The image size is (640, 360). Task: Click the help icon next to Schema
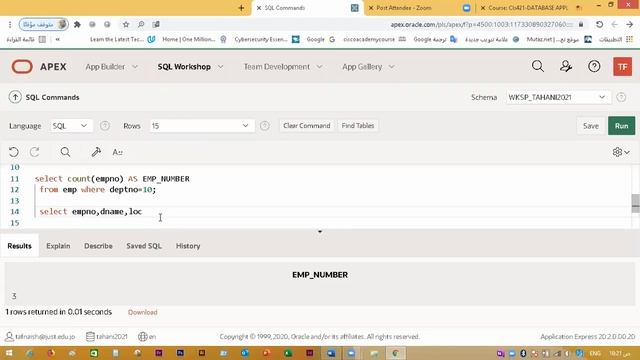pyautogui.click(x=621, y=97)
